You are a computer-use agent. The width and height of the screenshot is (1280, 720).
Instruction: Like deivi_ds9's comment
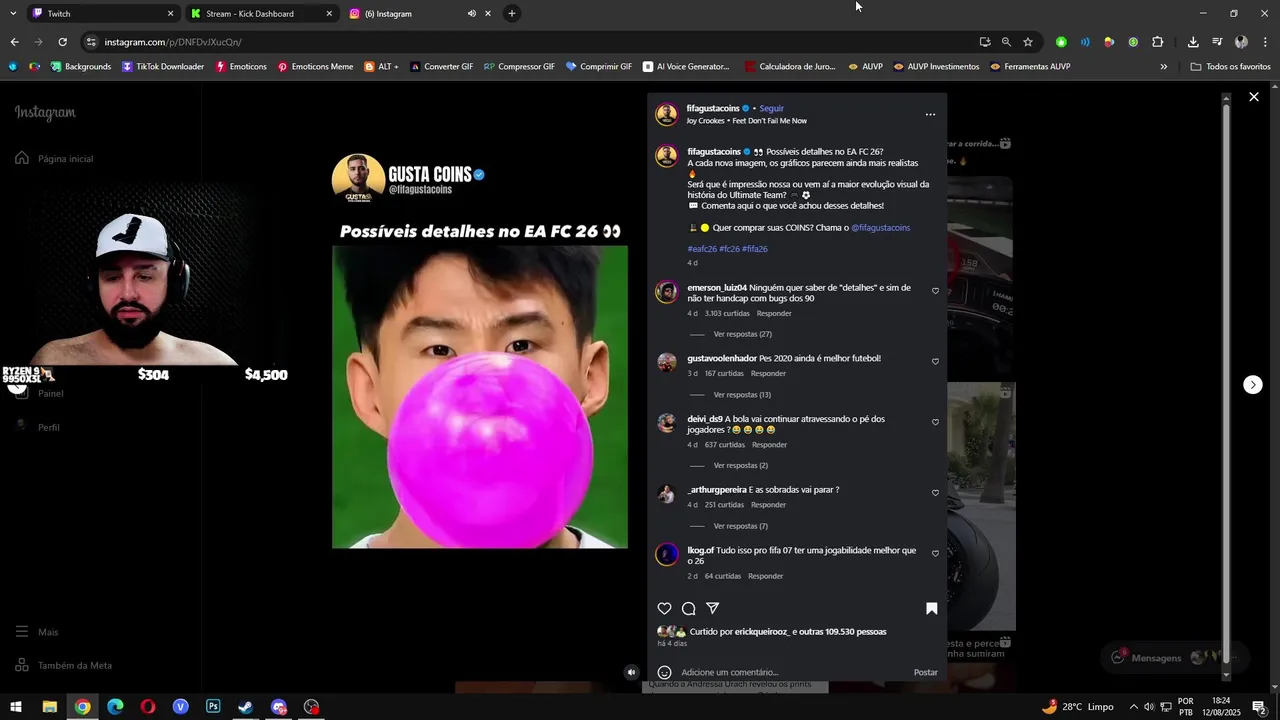935,422
